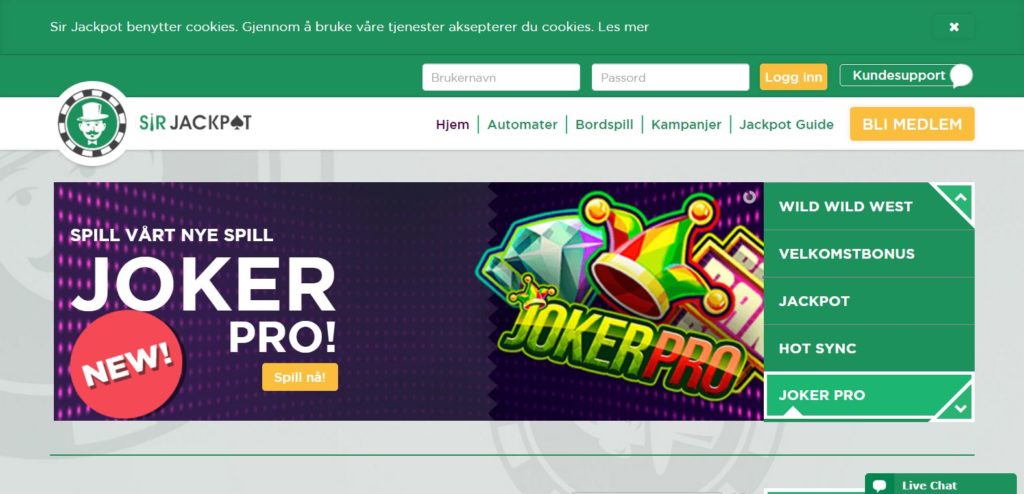Go to the Kampanjer page

(686, 124)
